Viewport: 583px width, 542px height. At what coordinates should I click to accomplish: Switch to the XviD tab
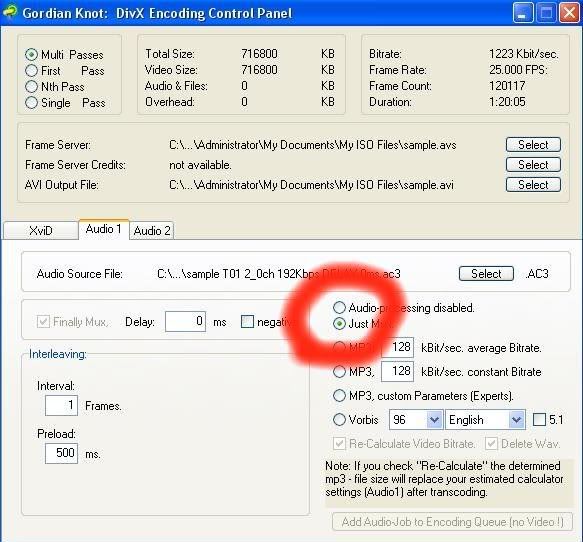point(41,230)
